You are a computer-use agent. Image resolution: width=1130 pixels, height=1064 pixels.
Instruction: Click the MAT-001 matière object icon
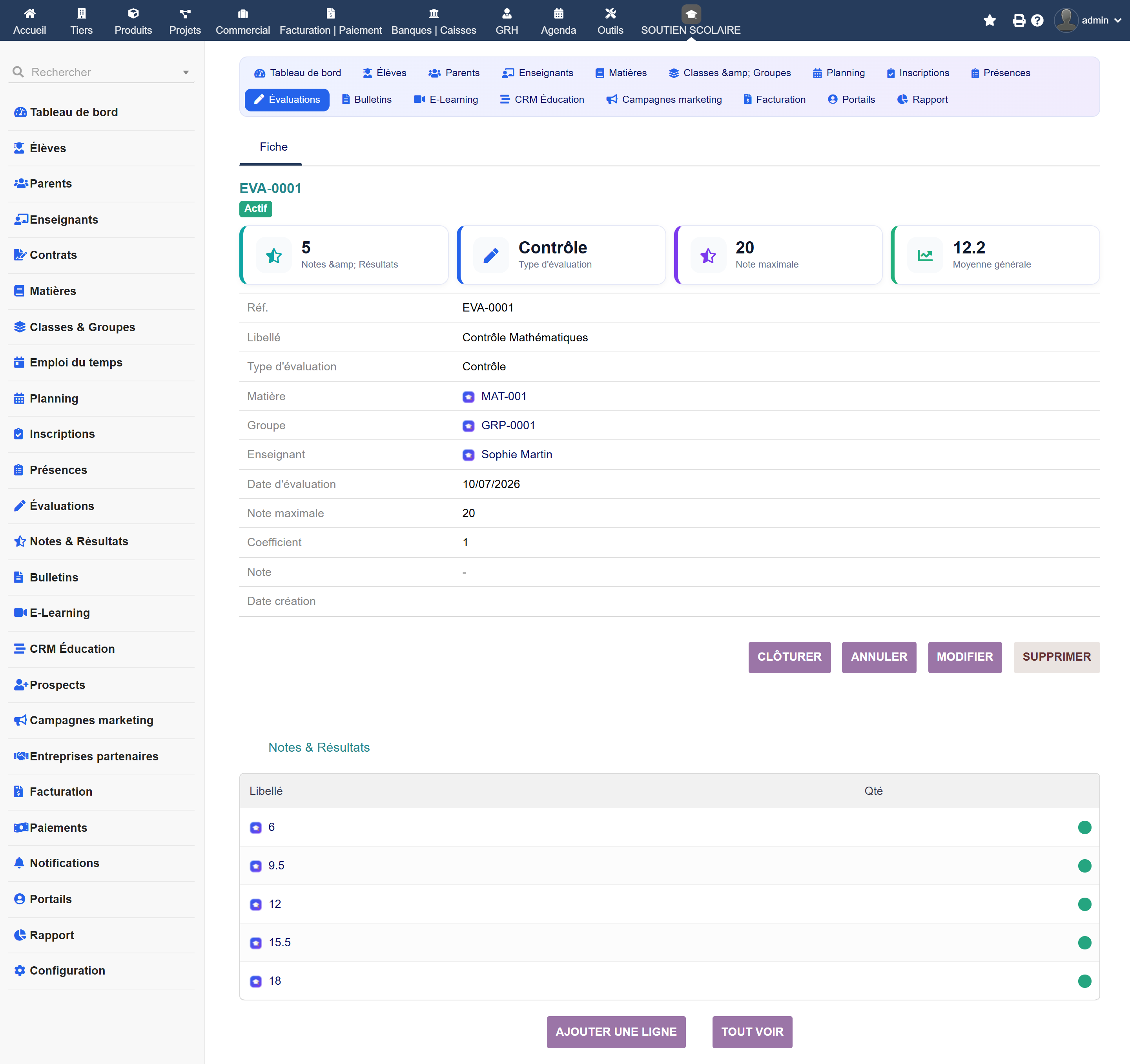(468, 397)
